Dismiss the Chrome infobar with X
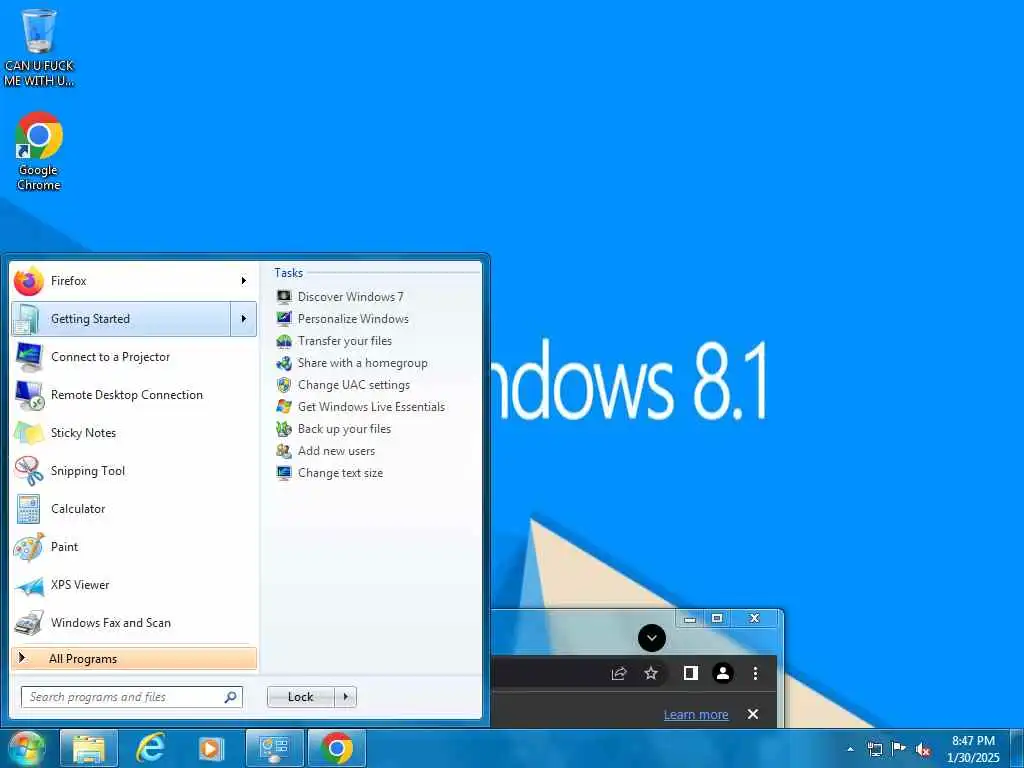Viewport: 1024px width, 768px height. 753,714
